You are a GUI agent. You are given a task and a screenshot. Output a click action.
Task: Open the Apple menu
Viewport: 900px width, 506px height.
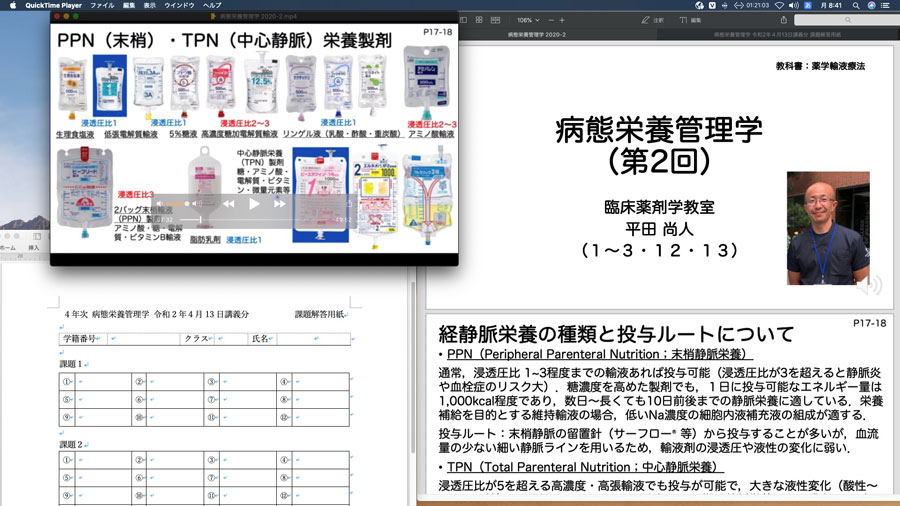click(x=13, y=5)
